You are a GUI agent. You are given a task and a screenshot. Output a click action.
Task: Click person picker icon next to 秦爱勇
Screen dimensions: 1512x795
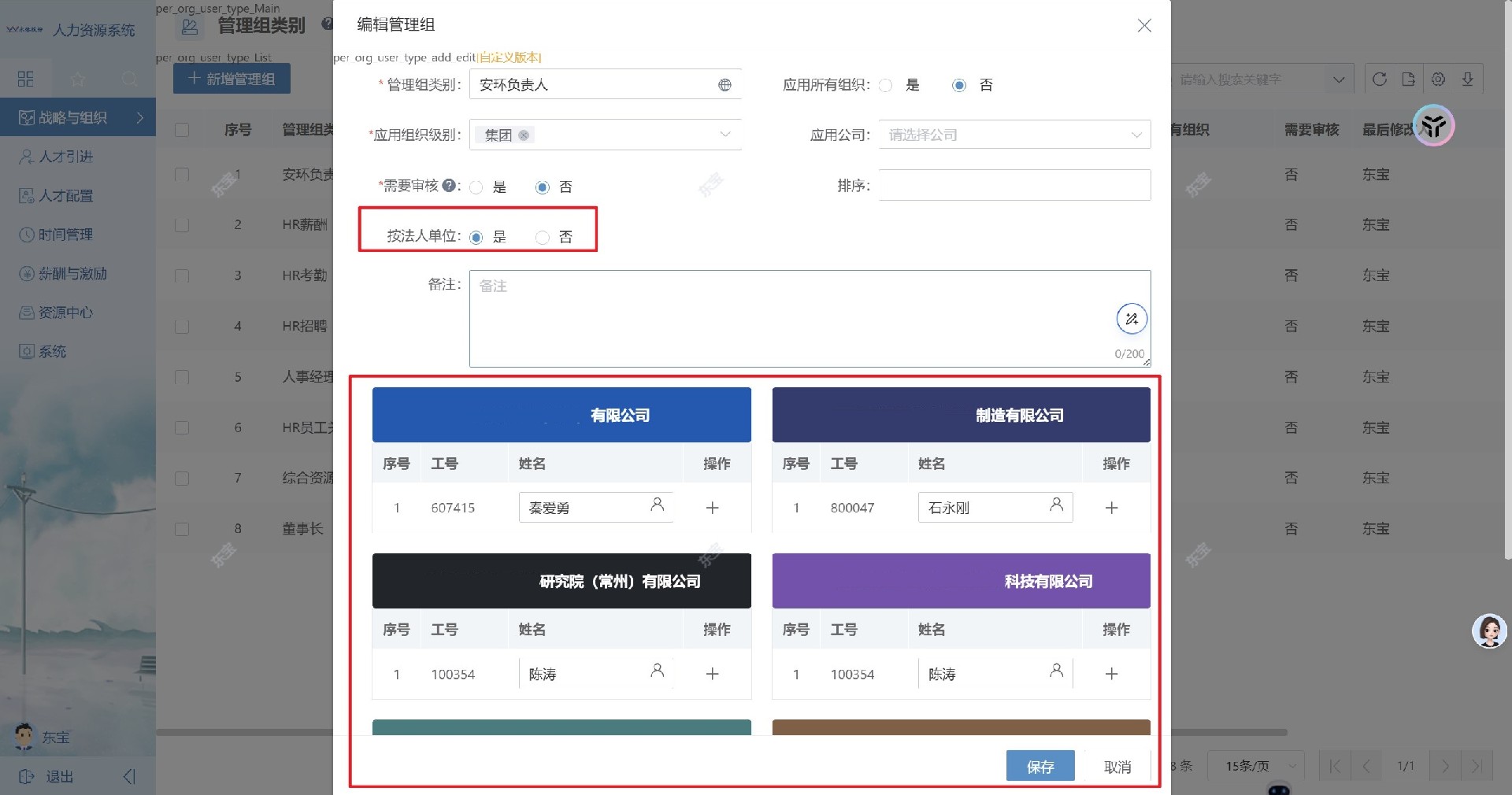click(657, 507)
